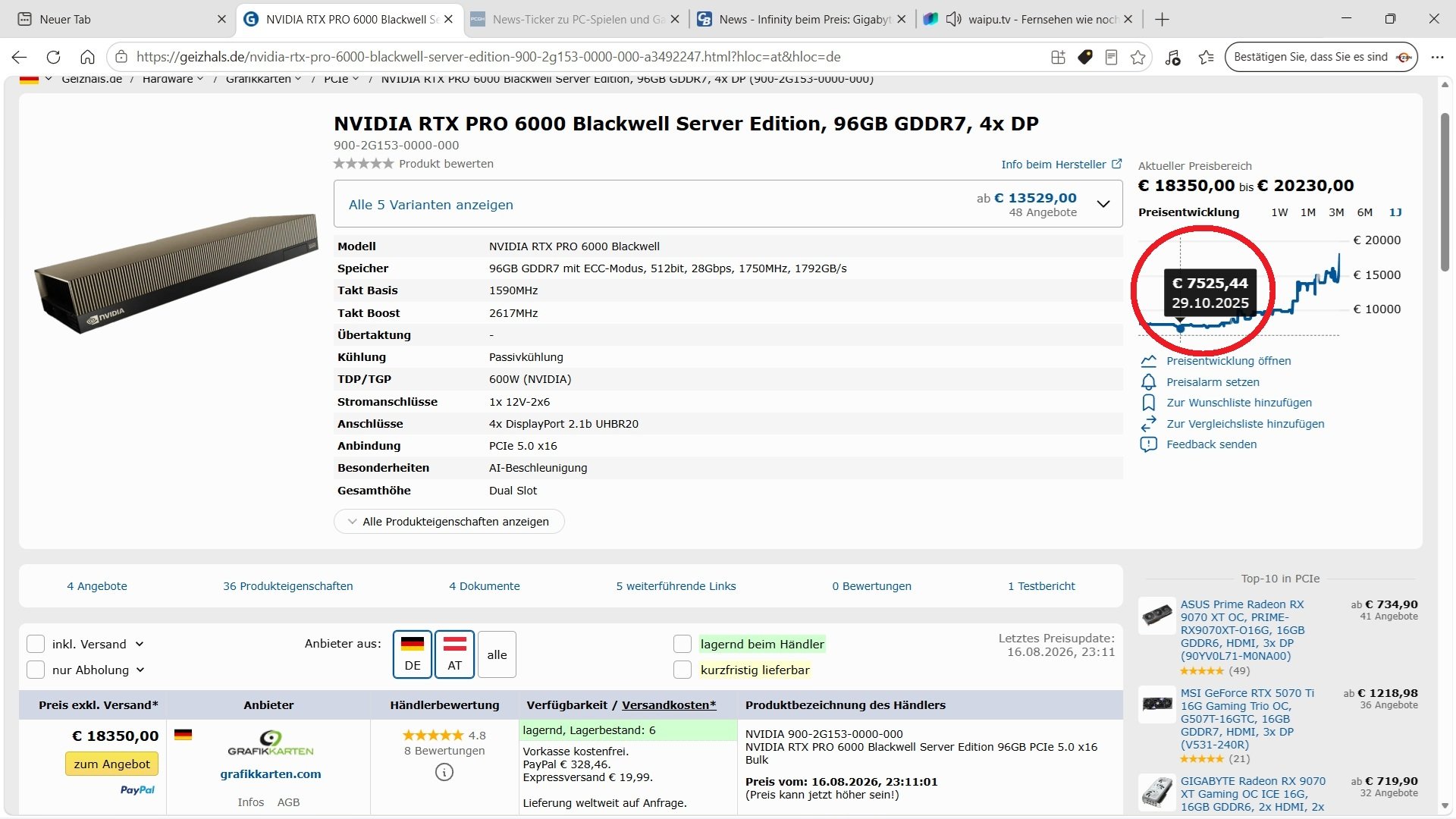The image size is (1456, 819).
Task: Jump to the 4 Angebote section
Action: click(97, 586)
